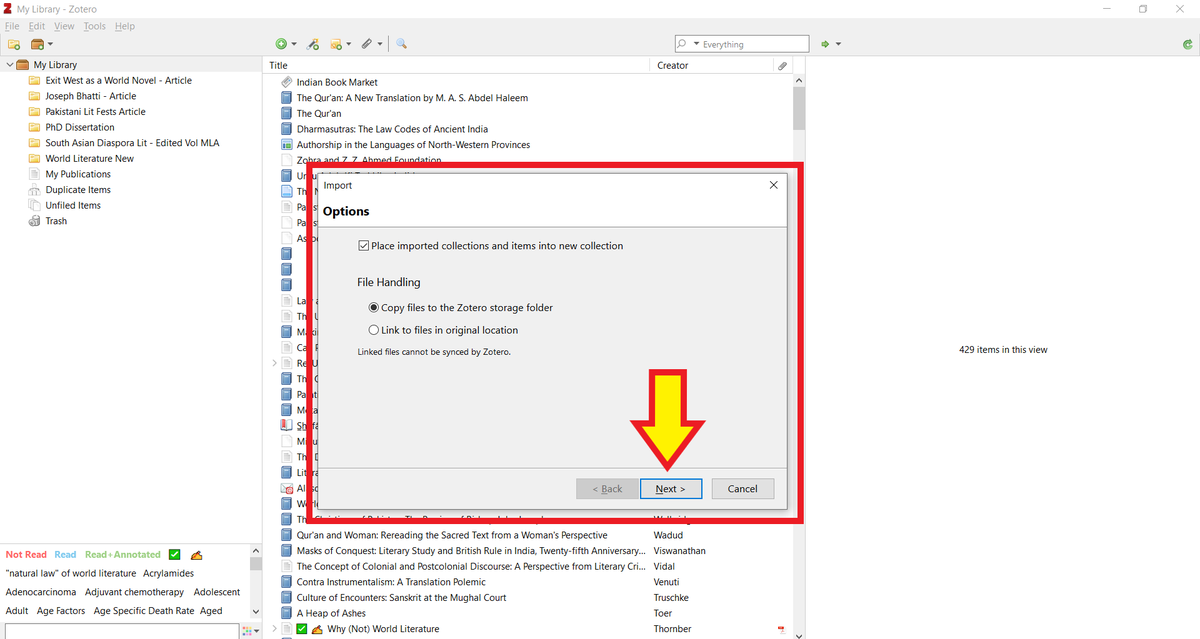Close the Import dialog with X

773,185
